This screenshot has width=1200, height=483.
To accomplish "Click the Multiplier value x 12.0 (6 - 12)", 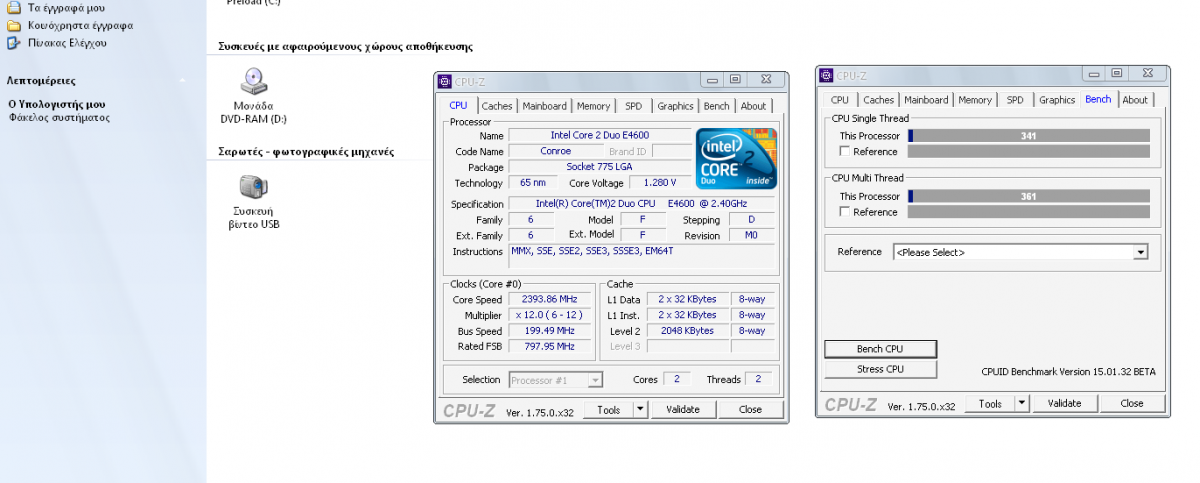I will click(549, 315).
